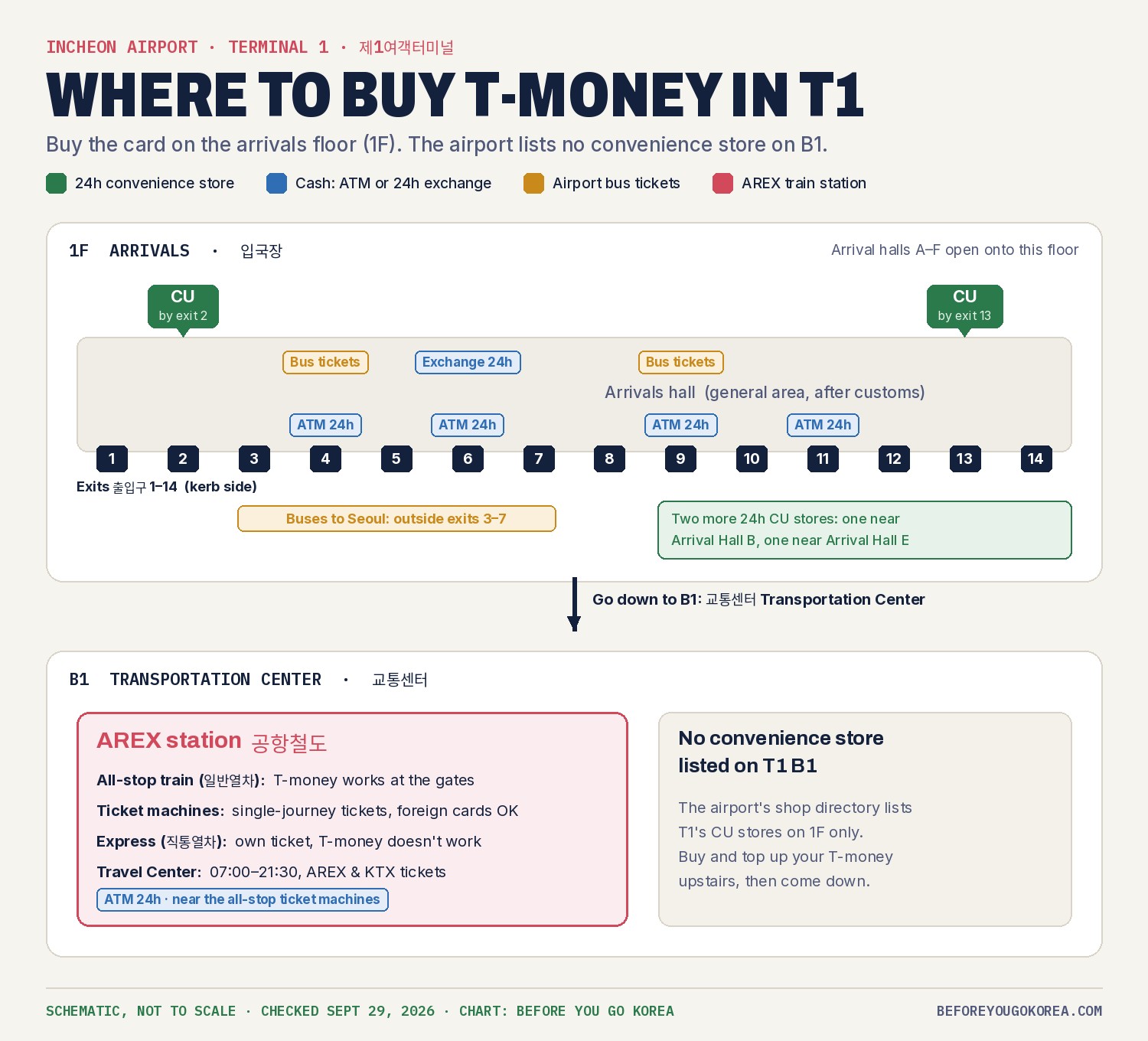Select exit number 5 badge
The width and height of the screenshot is (1148, 1041).
(396, 458)
